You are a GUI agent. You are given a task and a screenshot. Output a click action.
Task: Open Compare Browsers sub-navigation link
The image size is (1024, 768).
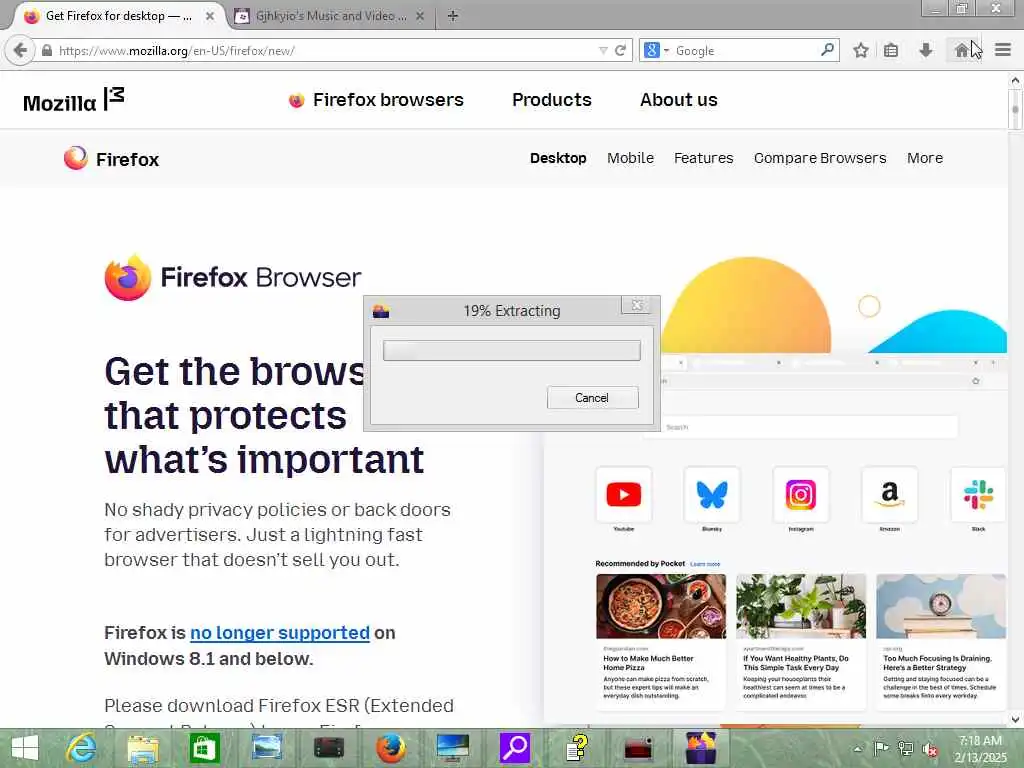pos(820,158)
